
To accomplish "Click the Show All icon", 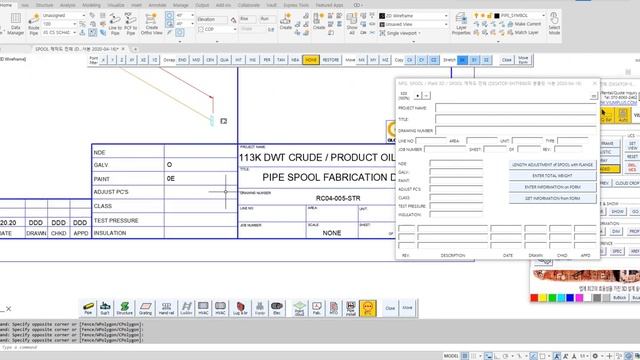I will click(x=351, y=24).
